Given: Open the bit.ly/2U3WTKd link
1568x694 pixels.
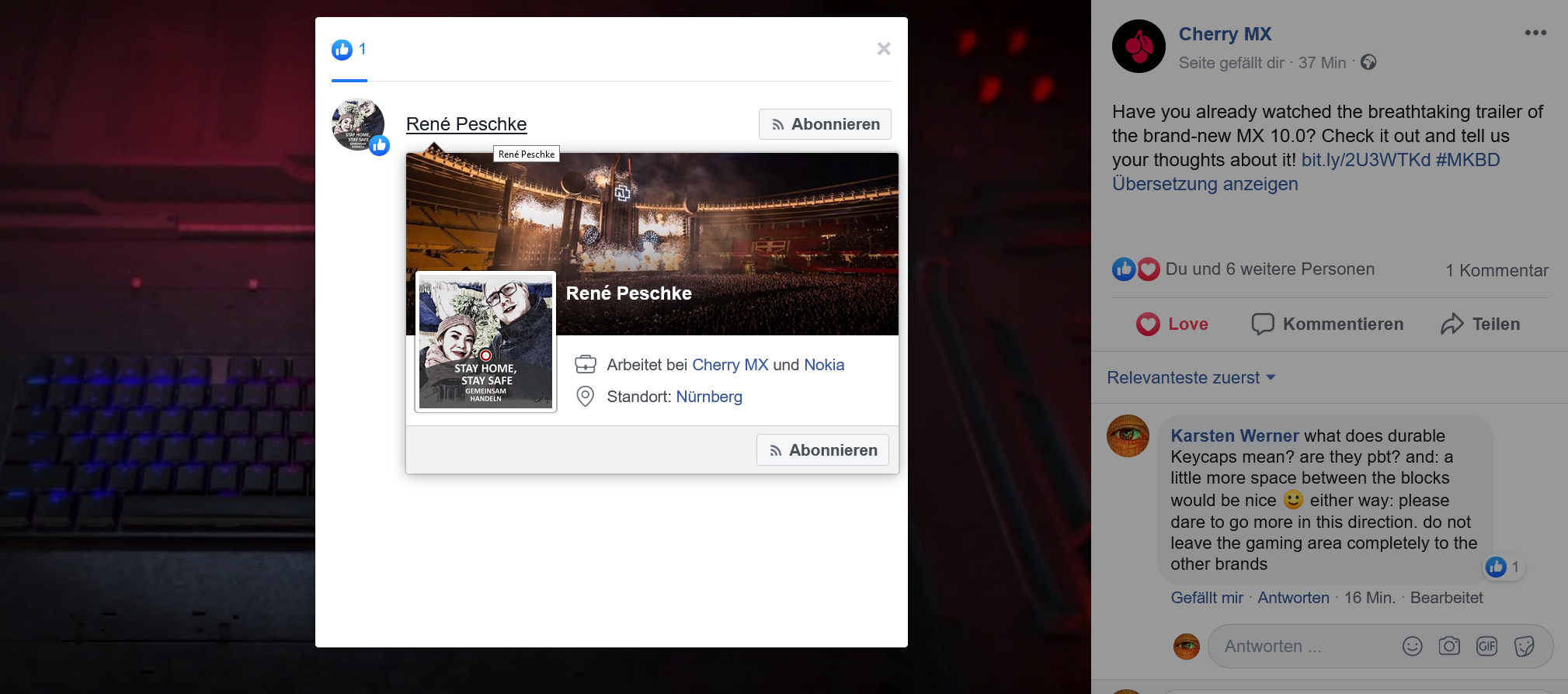Looking at the screenshot, I should tap(1365, 160).
